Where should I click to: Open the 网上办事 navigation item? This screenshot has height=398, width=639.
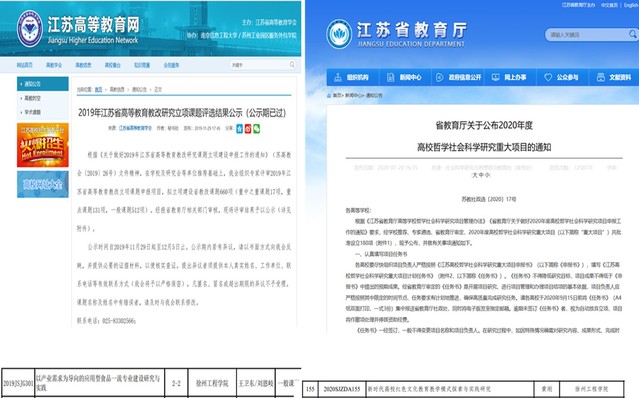click(509, 77)
